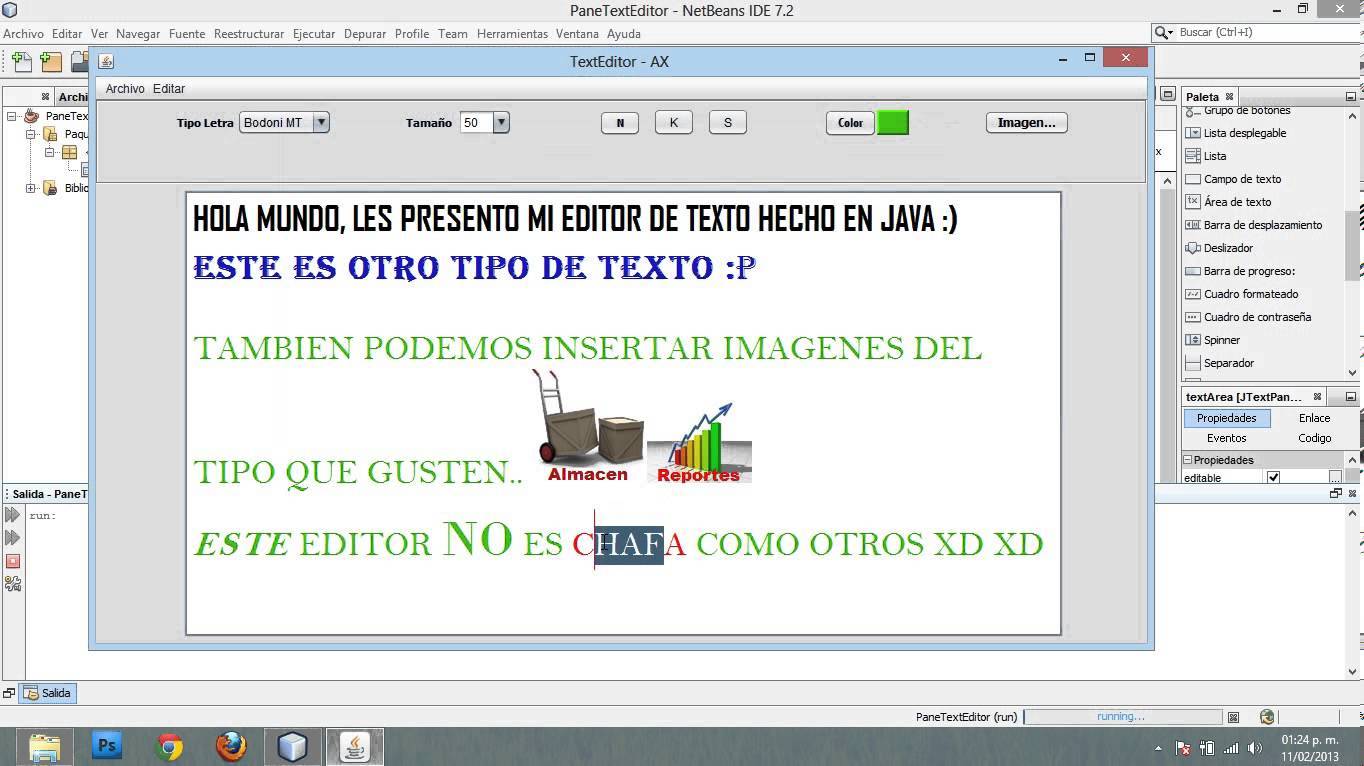Pick the Cuadro formateado palette component

(x=1241, y=294)
